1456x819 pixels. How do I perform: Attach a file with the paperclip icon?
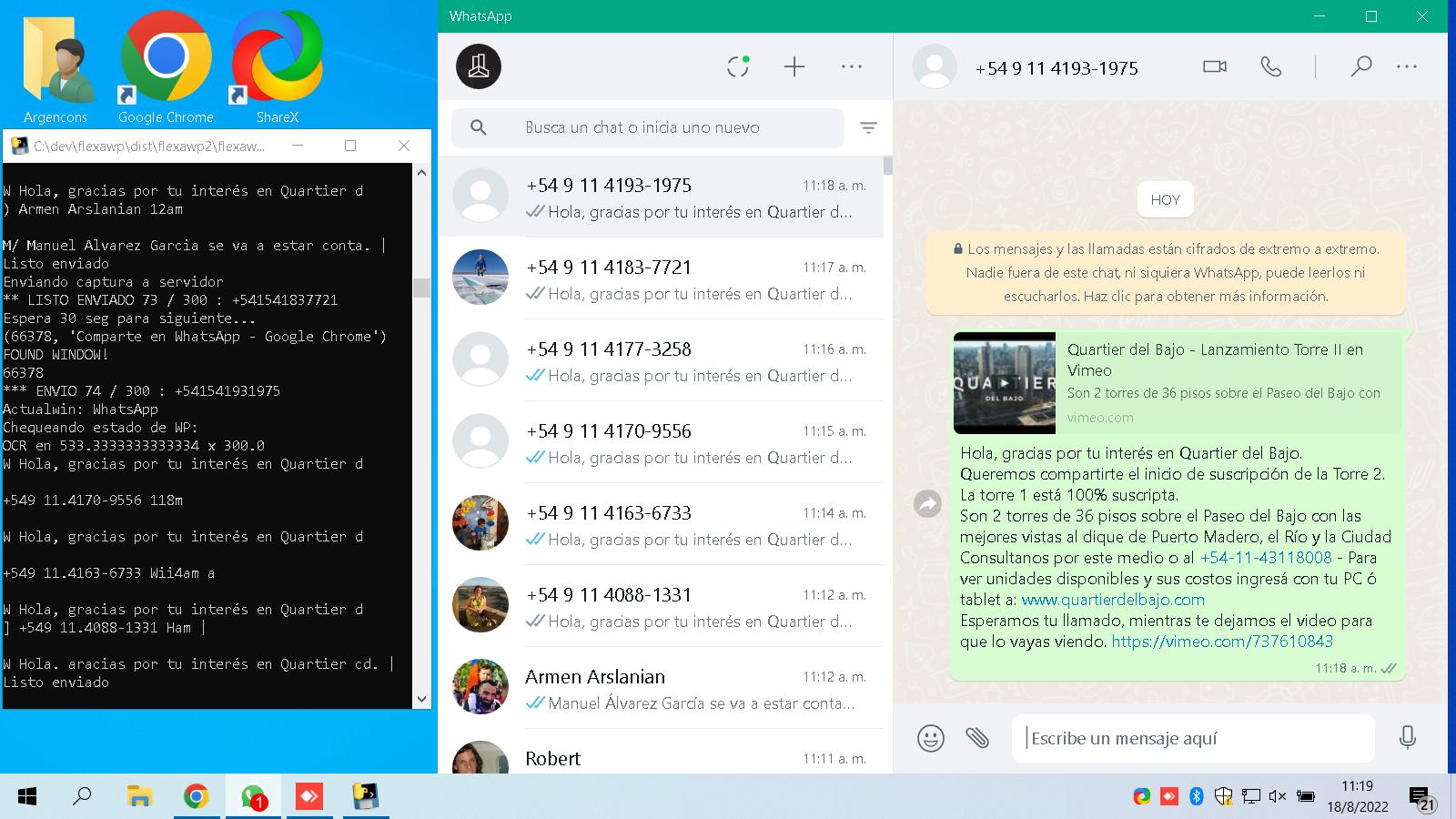[977, 737]
